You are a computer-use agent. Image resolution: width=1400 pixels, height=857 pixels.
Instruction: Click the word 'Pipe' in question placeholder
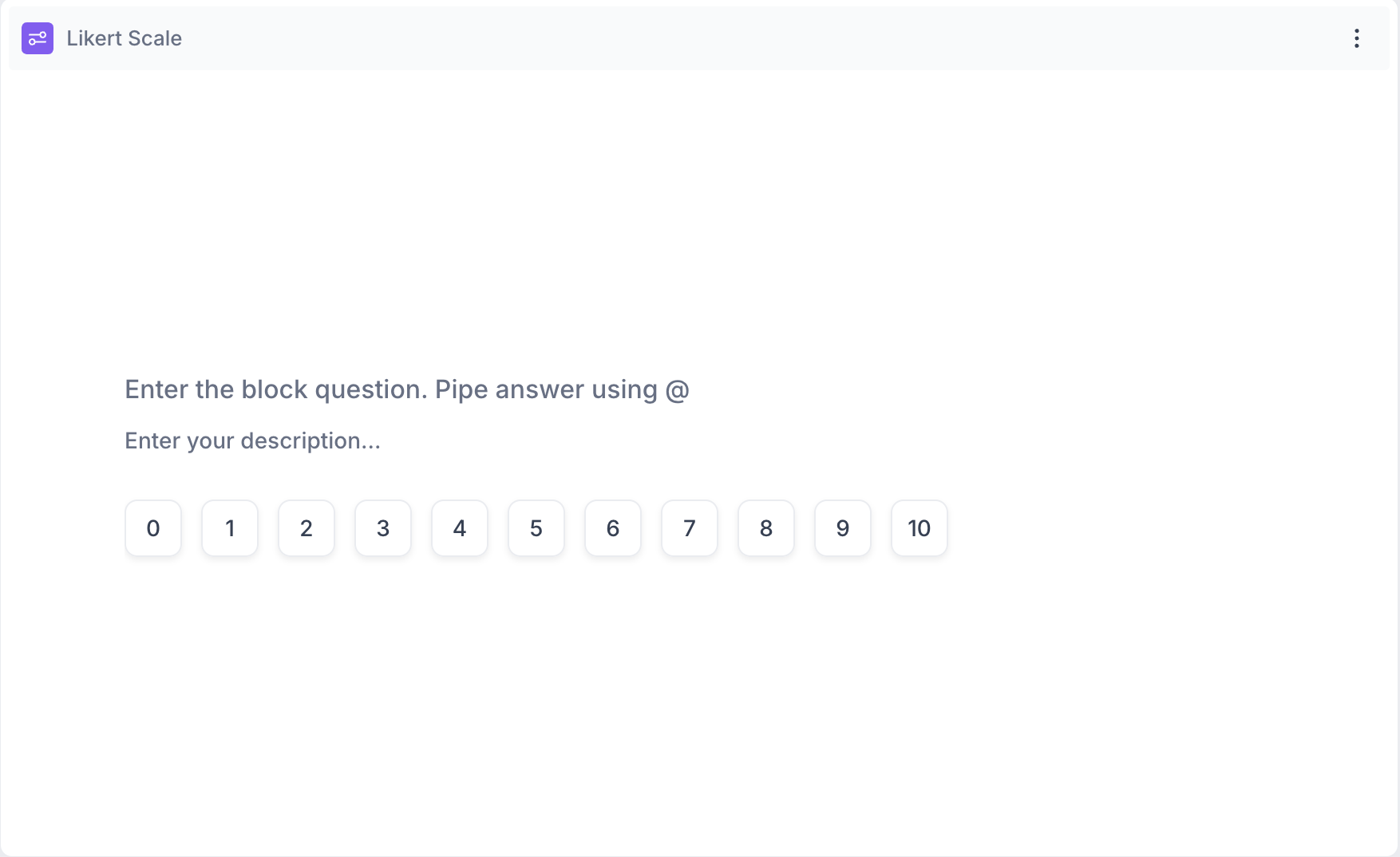(x=461, y=389)
